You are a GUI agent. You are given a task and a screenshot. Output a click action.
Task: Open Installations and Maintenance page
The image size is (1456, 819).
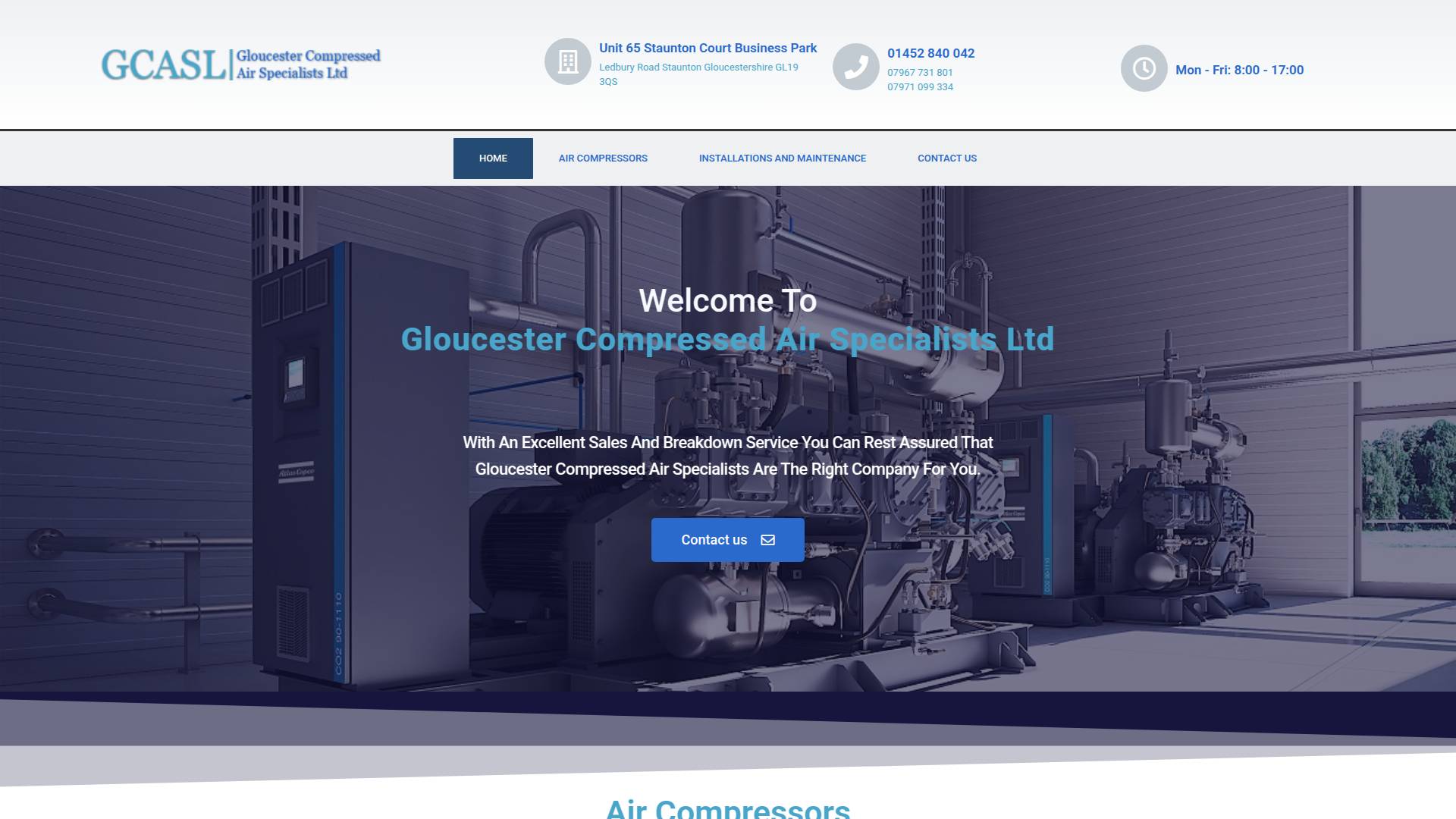pyautogui.click(x=782, y=158)
